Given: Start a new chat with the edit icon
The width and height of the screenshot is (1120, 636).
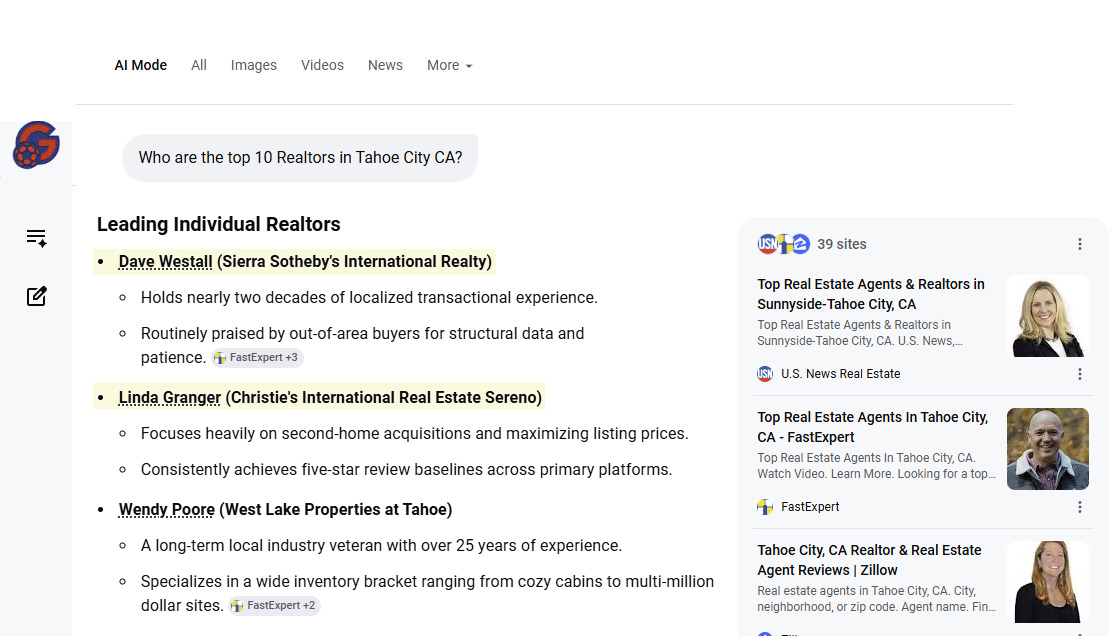Looking at the screenshot, I should 36,297.
